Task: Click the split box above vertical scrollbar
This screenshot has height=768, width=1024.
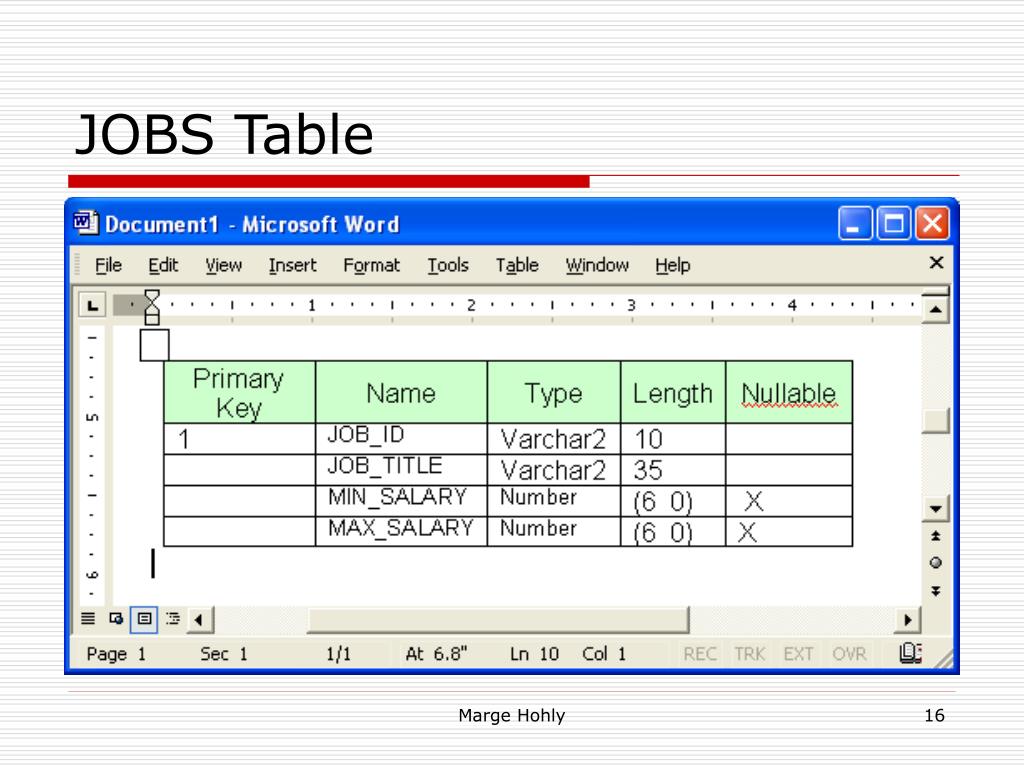Action: click(x=935, y=291)
